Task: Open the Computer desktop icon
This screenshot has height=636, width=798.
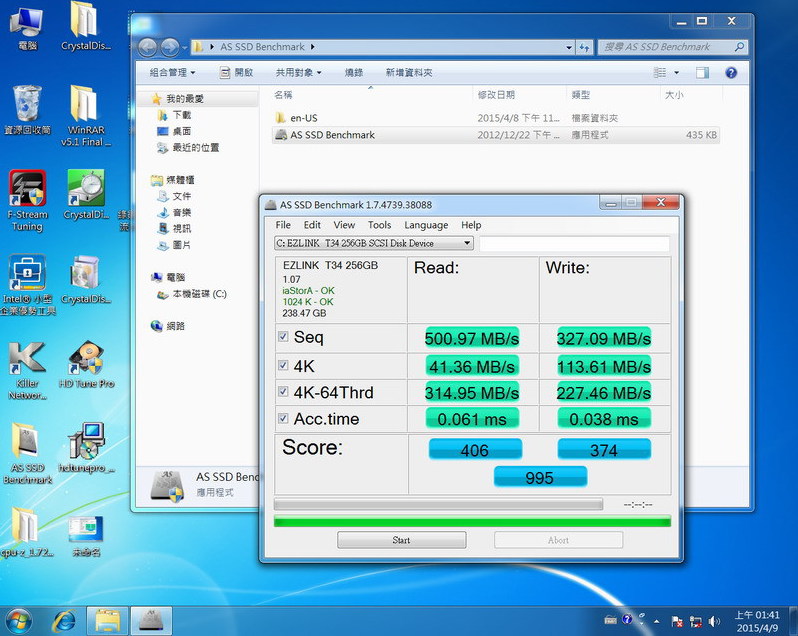Action: coord(27,28)
